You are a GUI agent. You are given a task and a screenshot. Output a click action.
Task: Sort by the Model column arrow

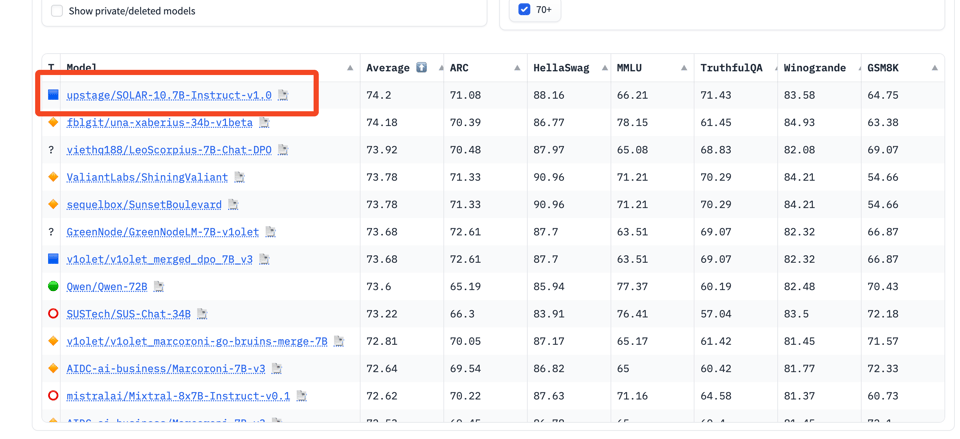(350, 68)
